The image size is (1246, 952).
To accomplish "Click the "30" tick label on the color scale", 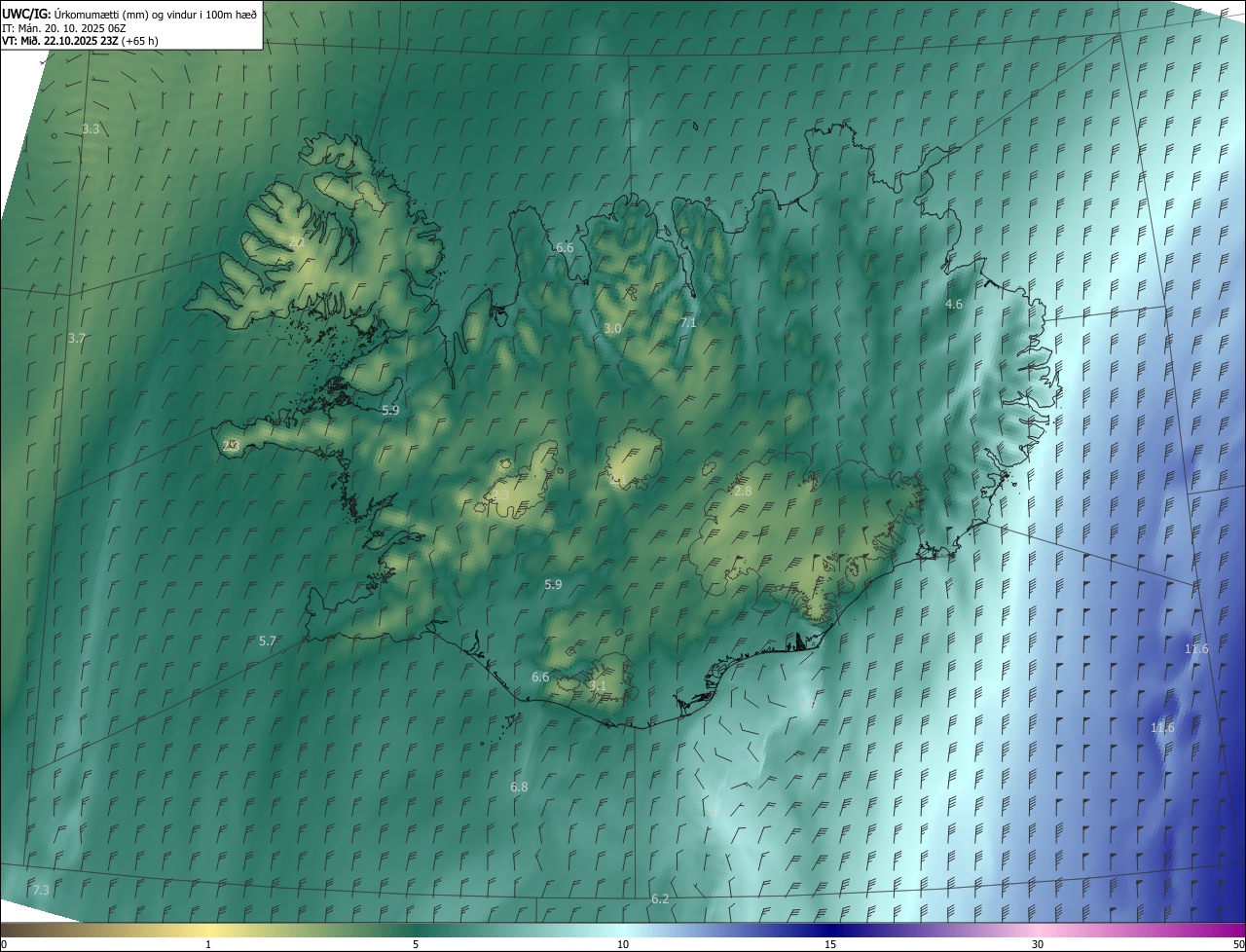I will click(x=1038, y=945).
